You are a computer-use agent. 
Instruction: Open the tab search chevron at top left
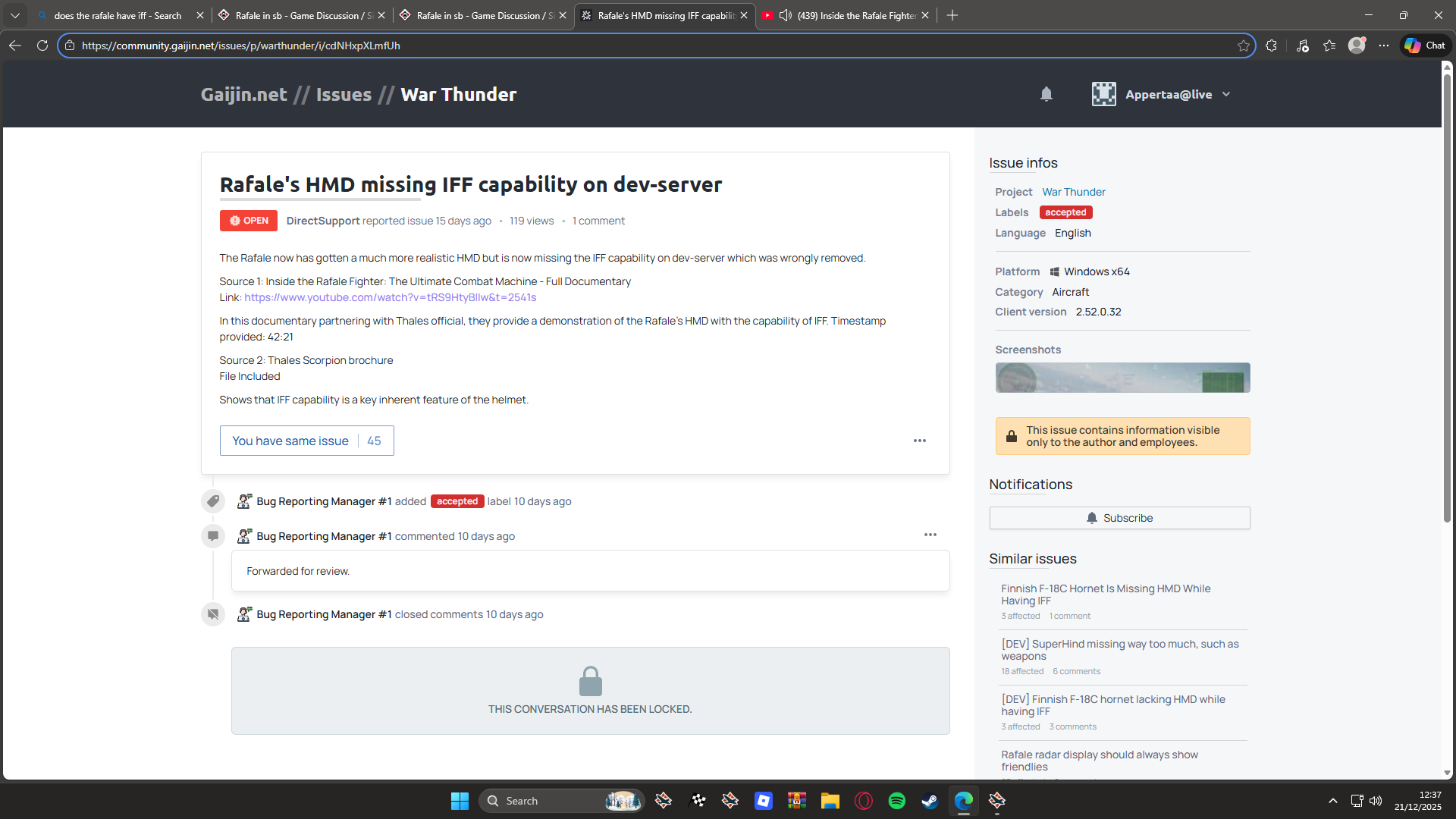point(15,15)
